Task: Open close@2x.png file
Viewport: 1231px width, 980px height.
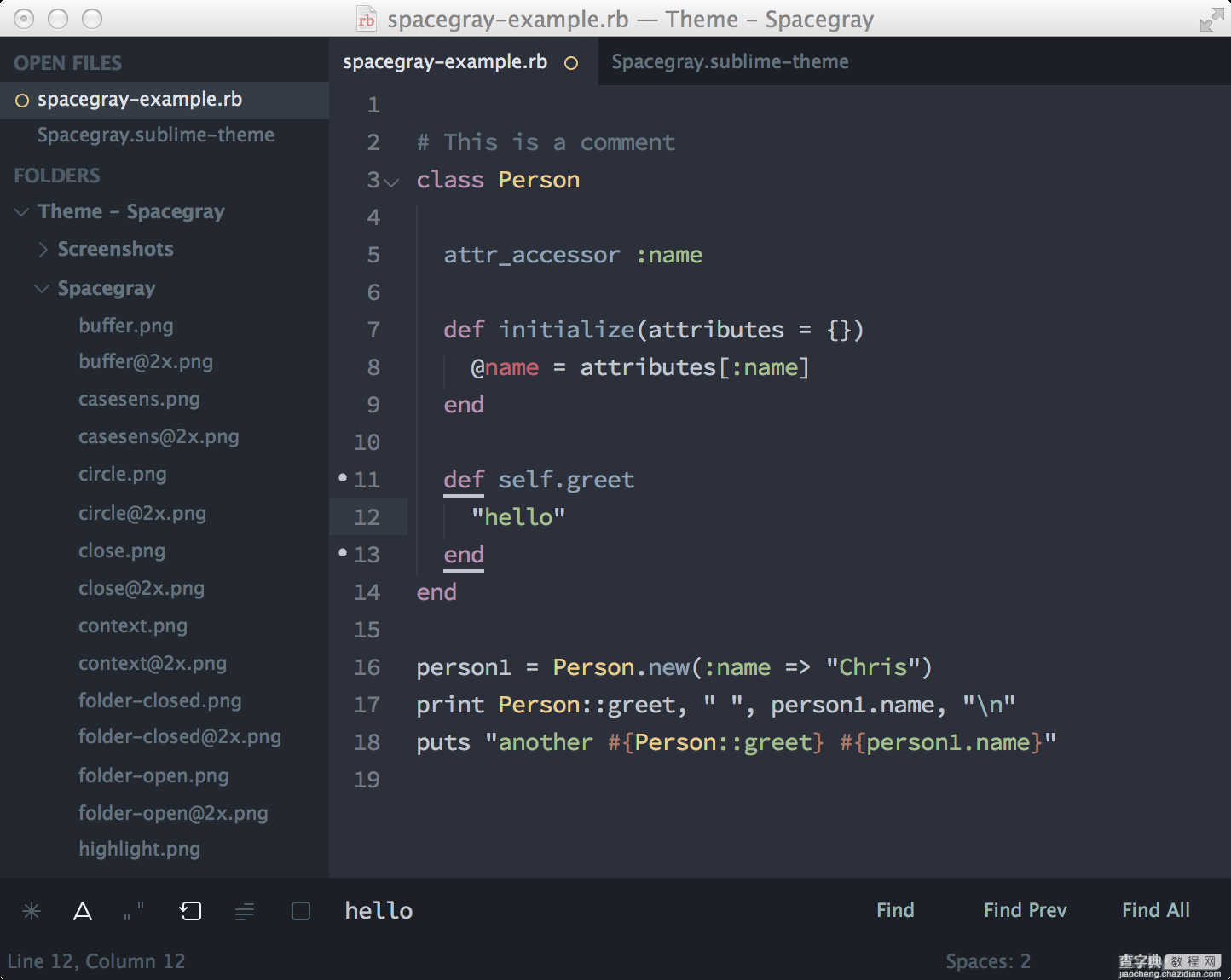Action: tap(142, 588)
